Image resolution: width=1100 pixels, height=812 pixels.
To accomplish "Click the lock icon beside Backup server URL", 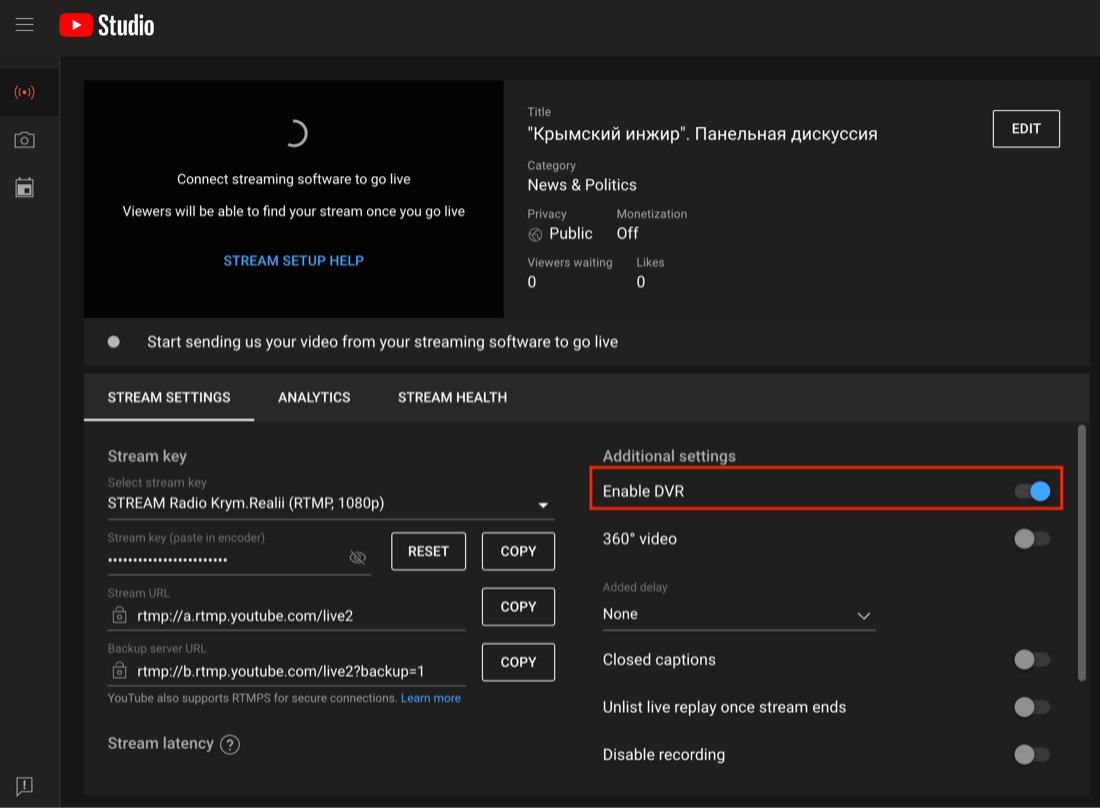I will tap(119, 671).
